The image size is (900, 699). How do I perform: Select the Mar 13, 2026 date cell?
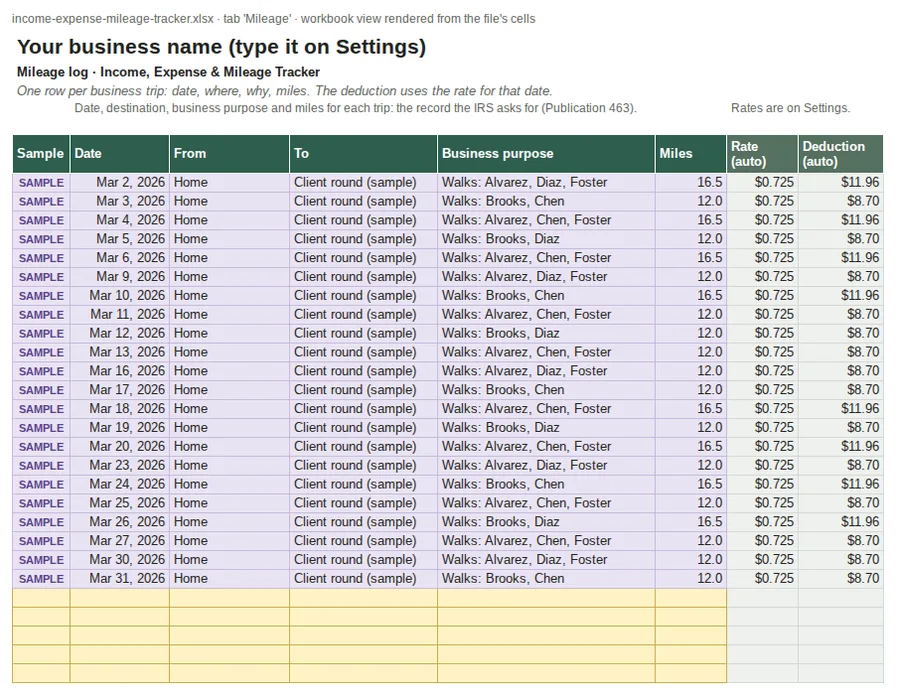[x=119, y=352]
